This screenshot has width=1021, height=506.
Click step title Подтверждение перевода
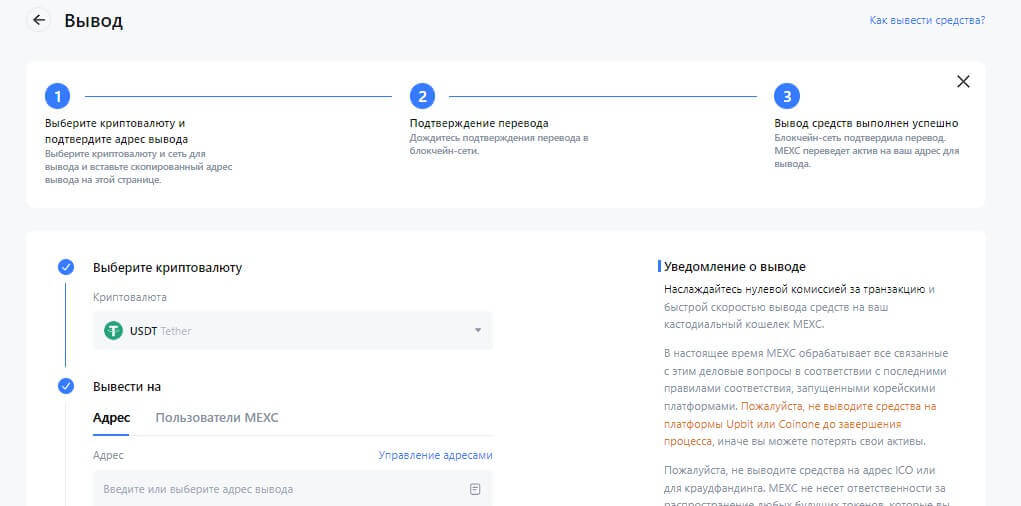click(x=479, y=123)
